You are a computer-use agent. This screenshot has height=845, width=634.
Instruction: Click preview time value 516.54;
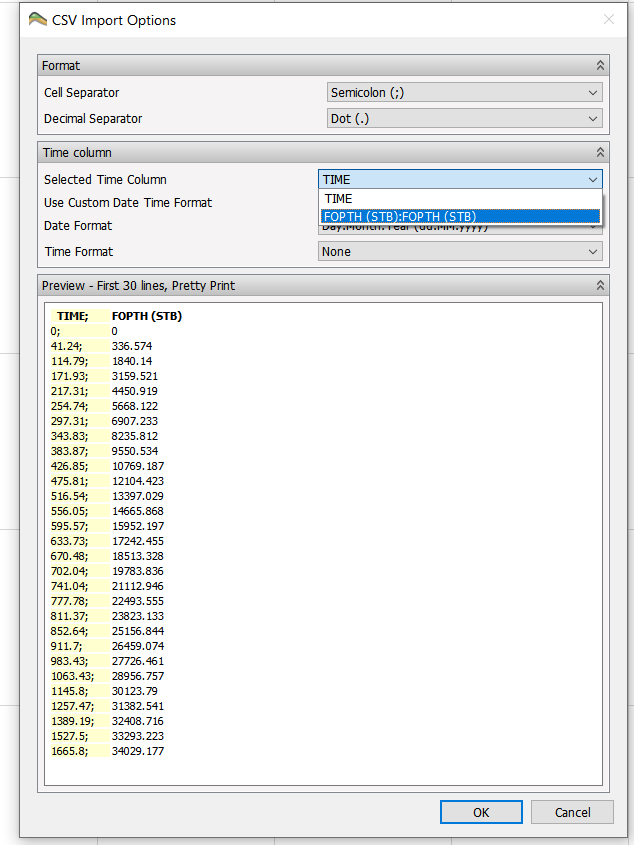[x=69, y=496]
